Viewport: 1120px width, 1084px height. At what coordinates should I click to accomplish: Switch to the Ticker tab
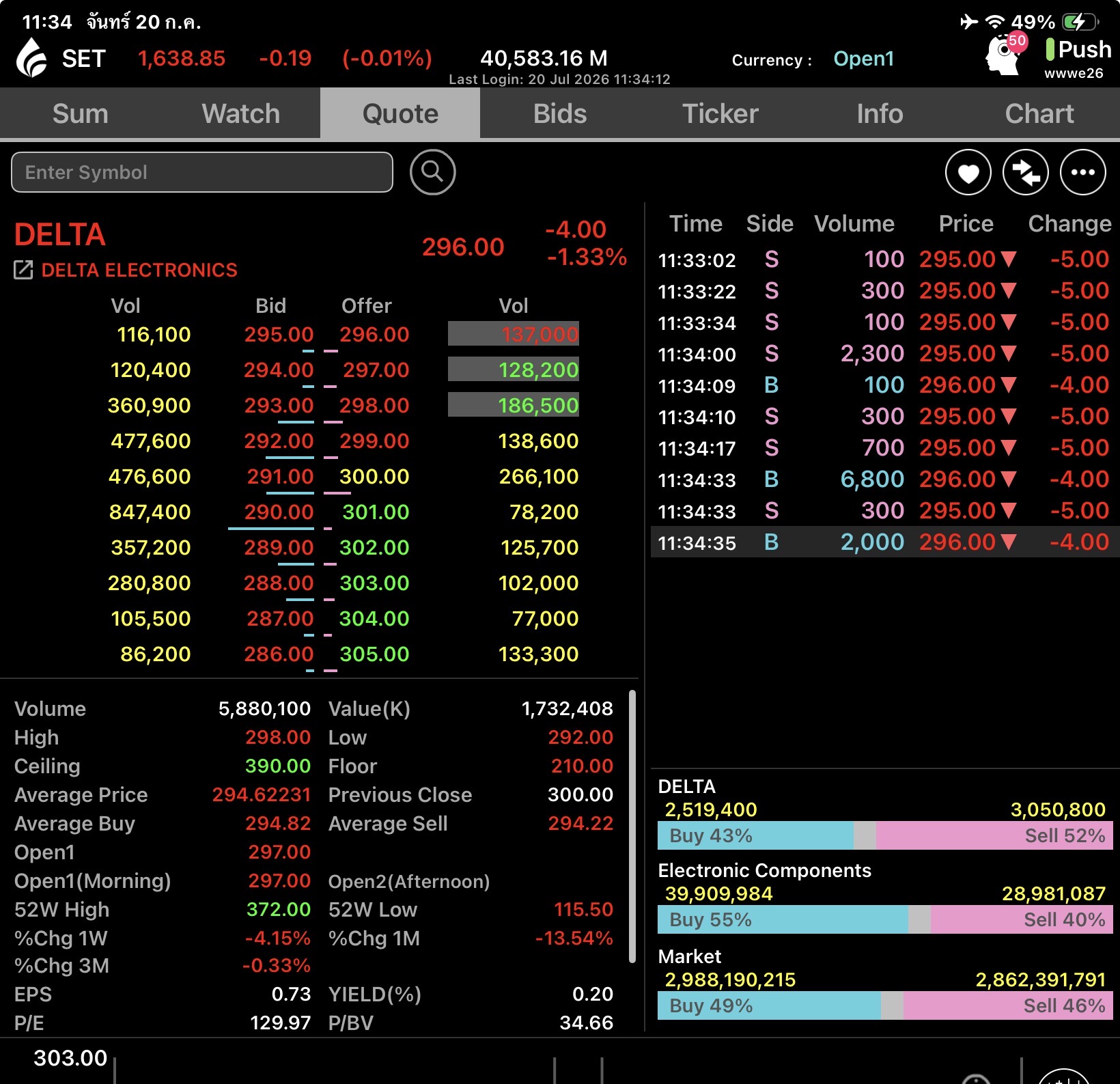[720, 113]
